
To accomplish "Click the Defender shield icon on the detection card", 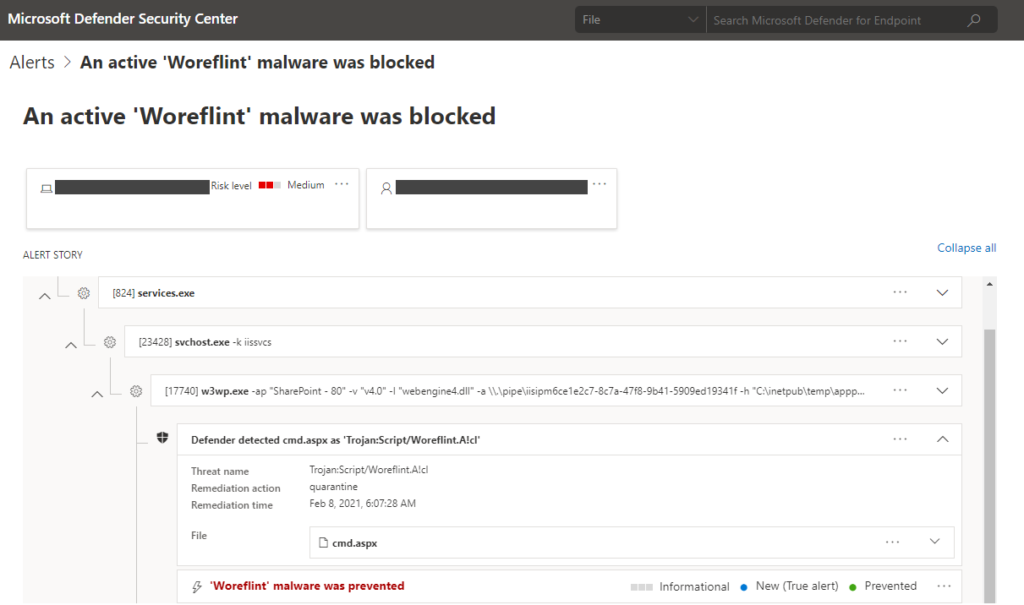I will coord(162,438).
